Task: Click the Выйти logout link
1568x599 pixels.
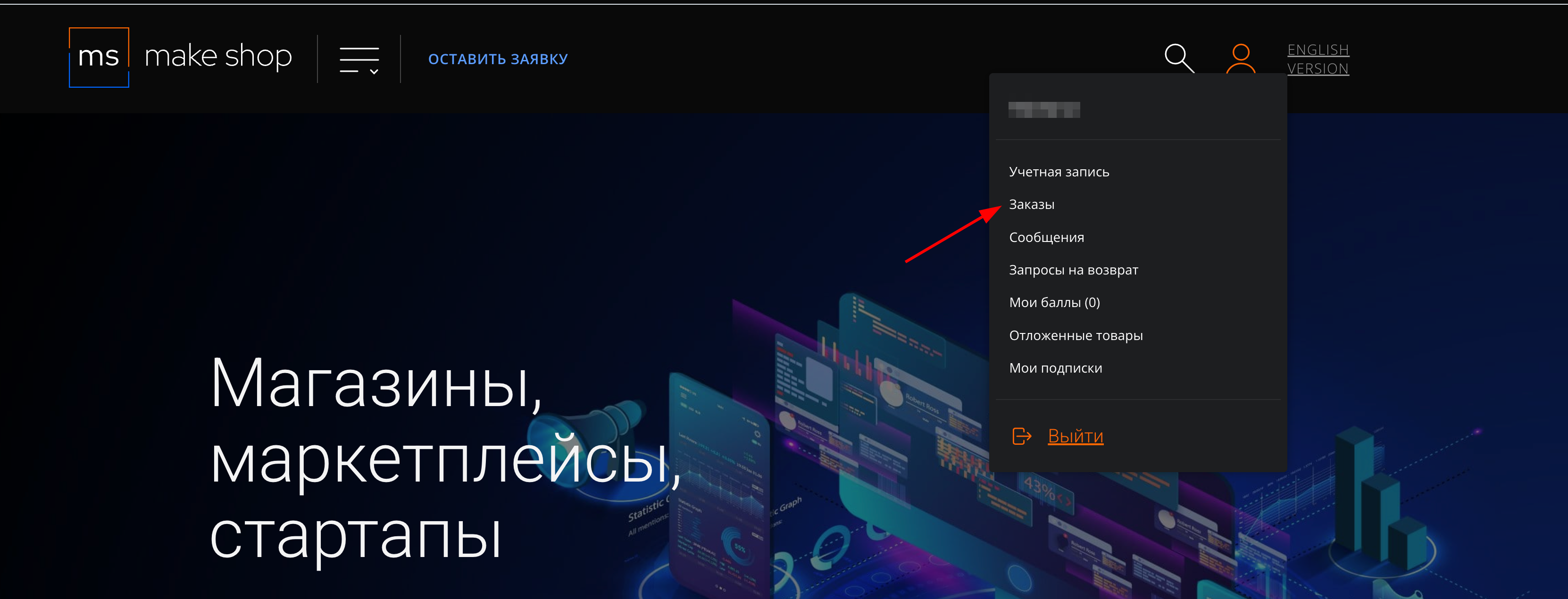Action: (x=1075, y=436)
